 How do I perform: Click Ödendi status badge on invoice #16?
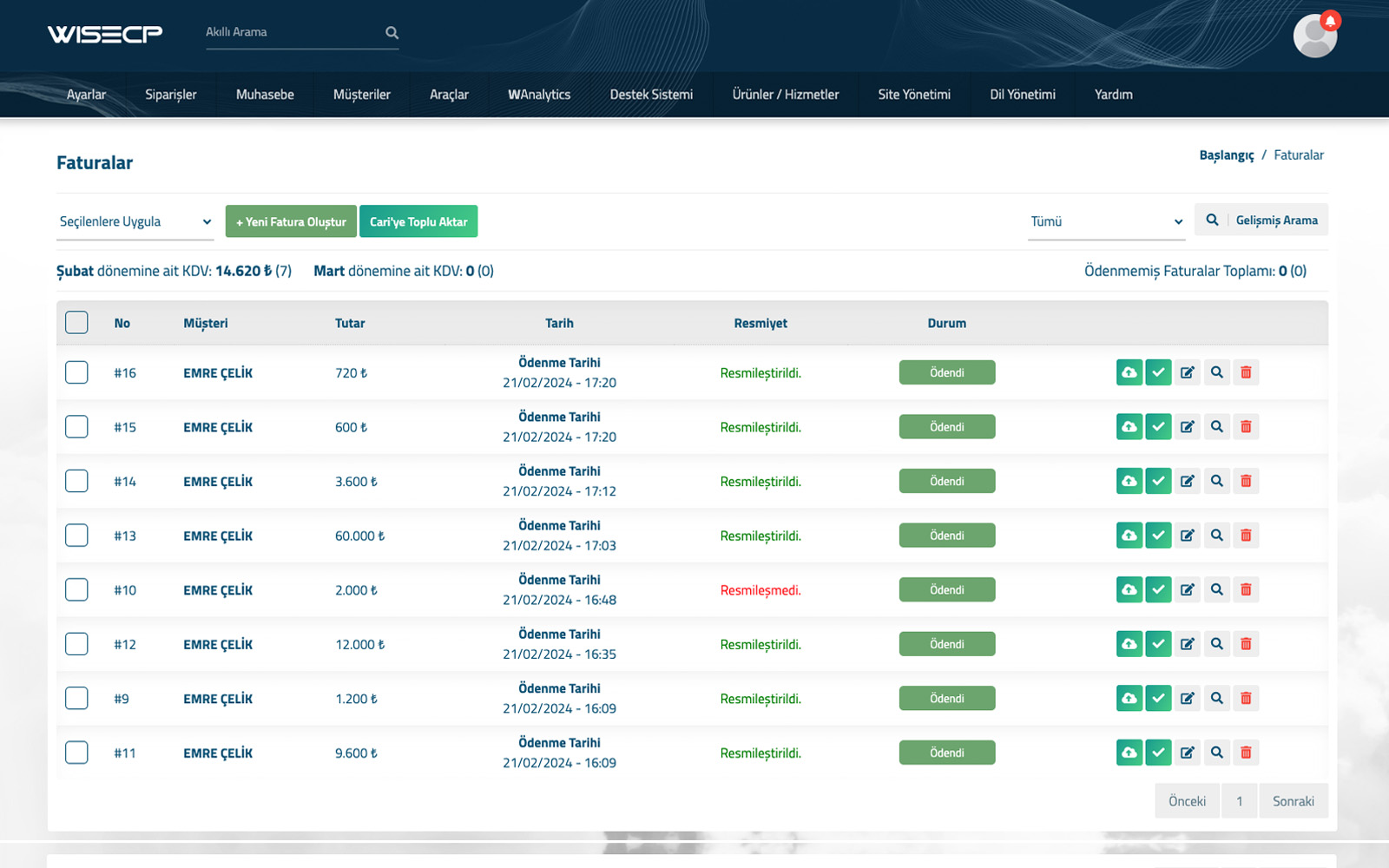tap(947, 372)
